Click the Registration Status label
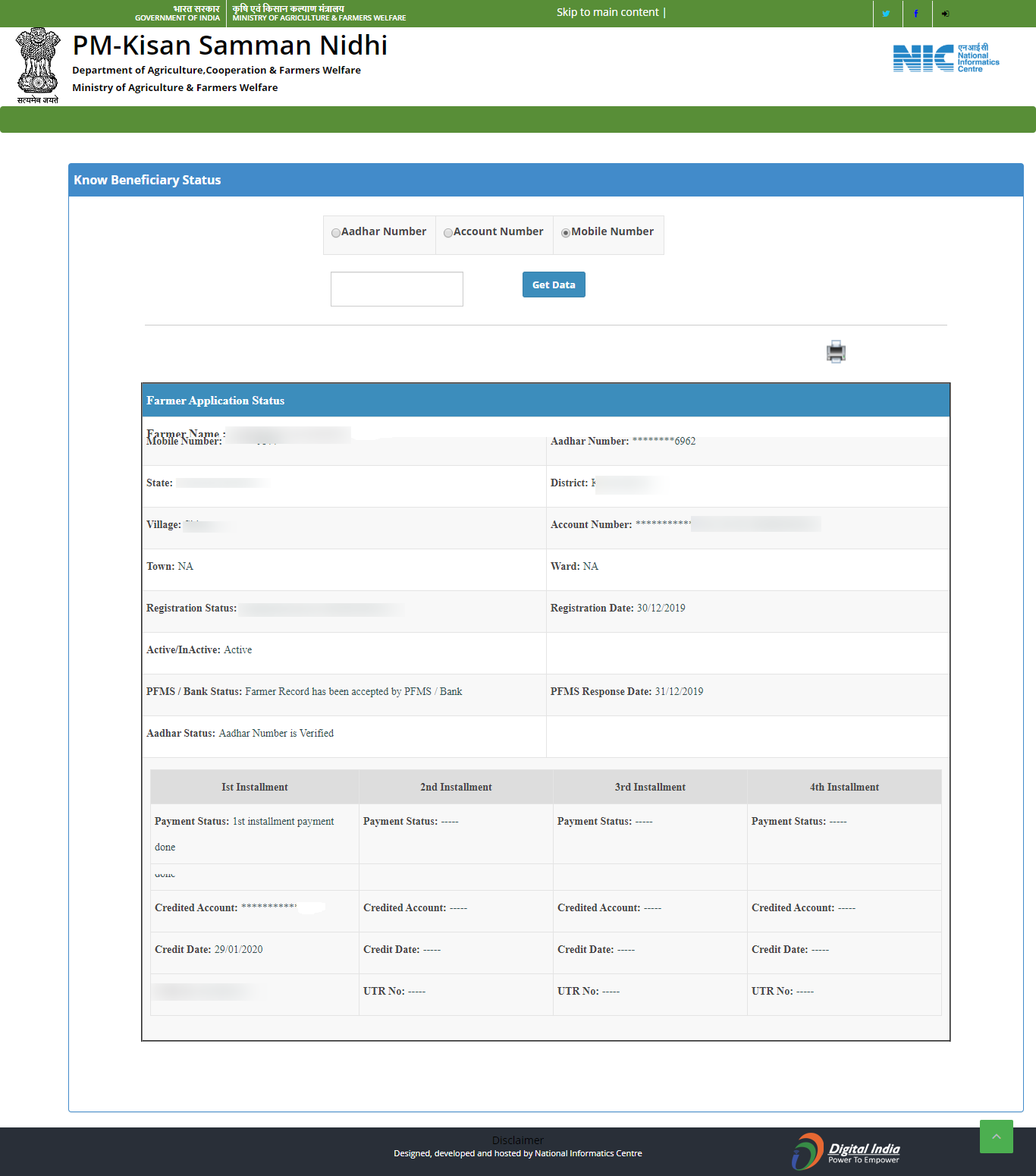Screen dimensions: 1036x1176 coord(191,608)
